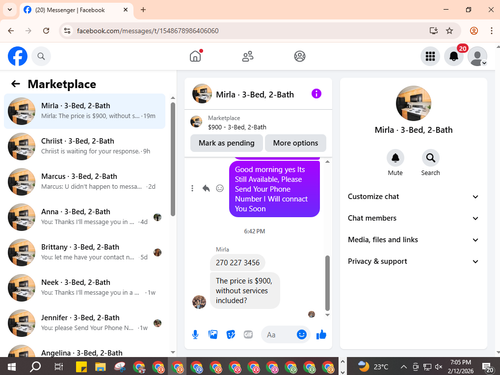Open the Menu grid icon
Image resolution: width=500 pixels, height=375 pixels.
tap(430, 56)
